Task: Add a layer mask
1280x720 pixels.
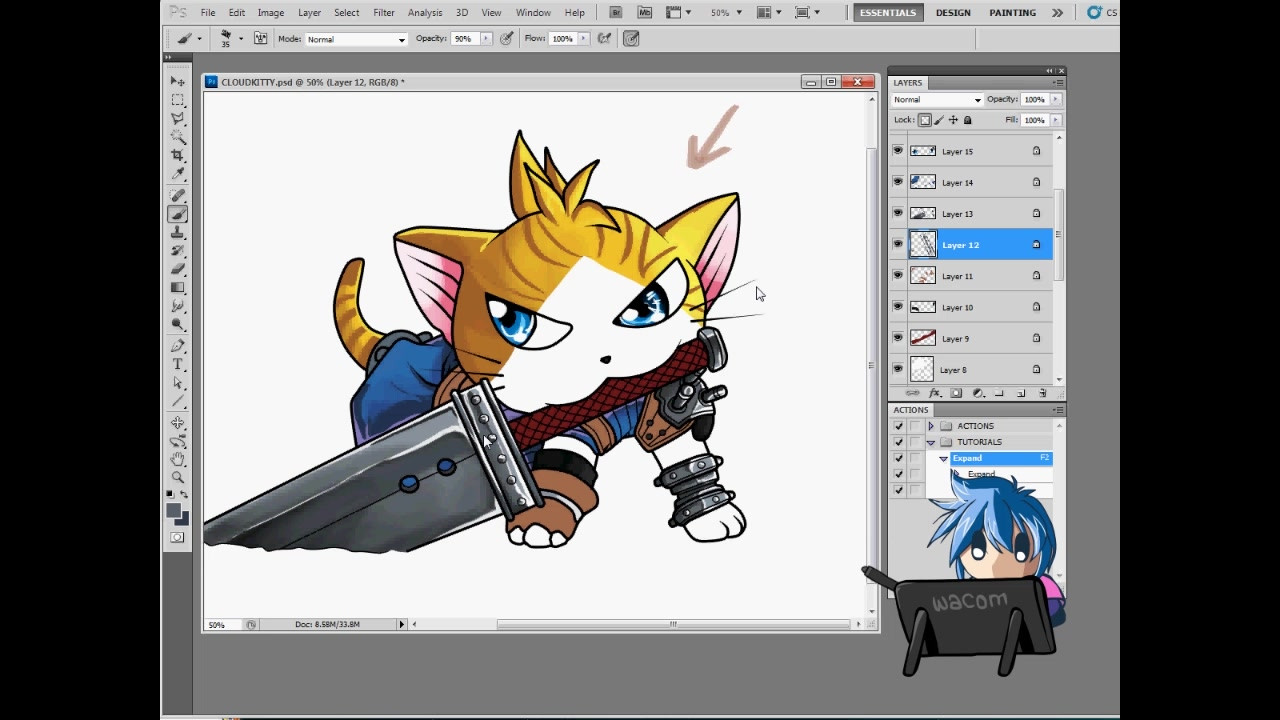Action: (956, 394)
